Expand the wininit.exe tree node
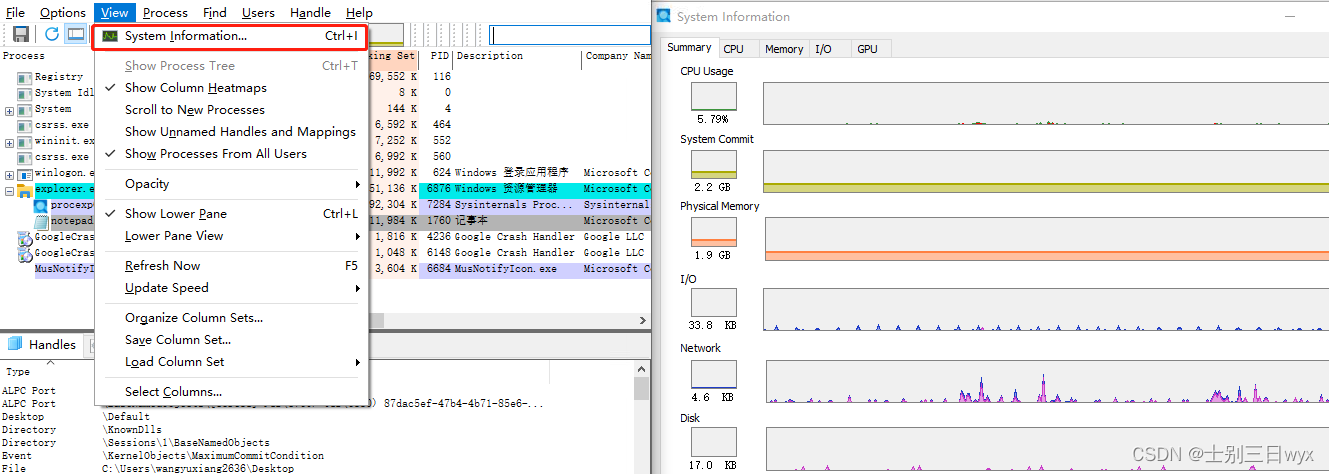 click(9, 142)
